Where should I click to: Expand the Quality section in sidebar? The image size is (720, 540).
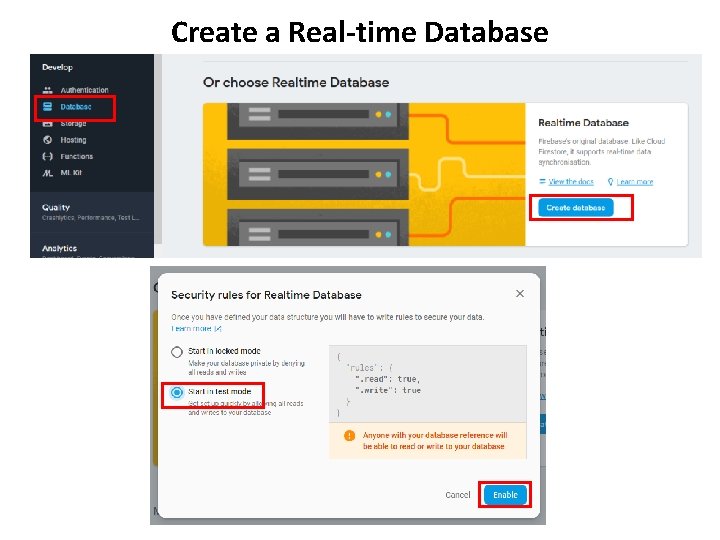point(91,212)
